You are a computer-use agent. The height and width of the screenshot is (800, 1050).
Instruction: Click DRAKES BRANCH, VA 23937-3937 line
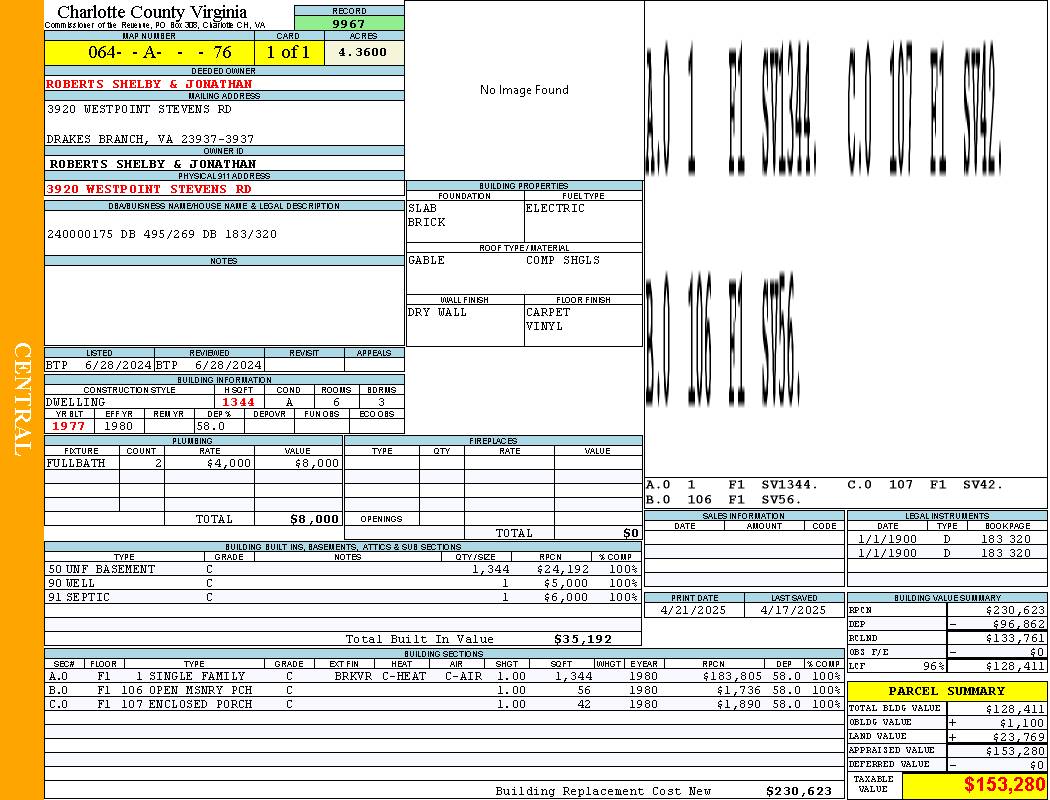point(150,139)
